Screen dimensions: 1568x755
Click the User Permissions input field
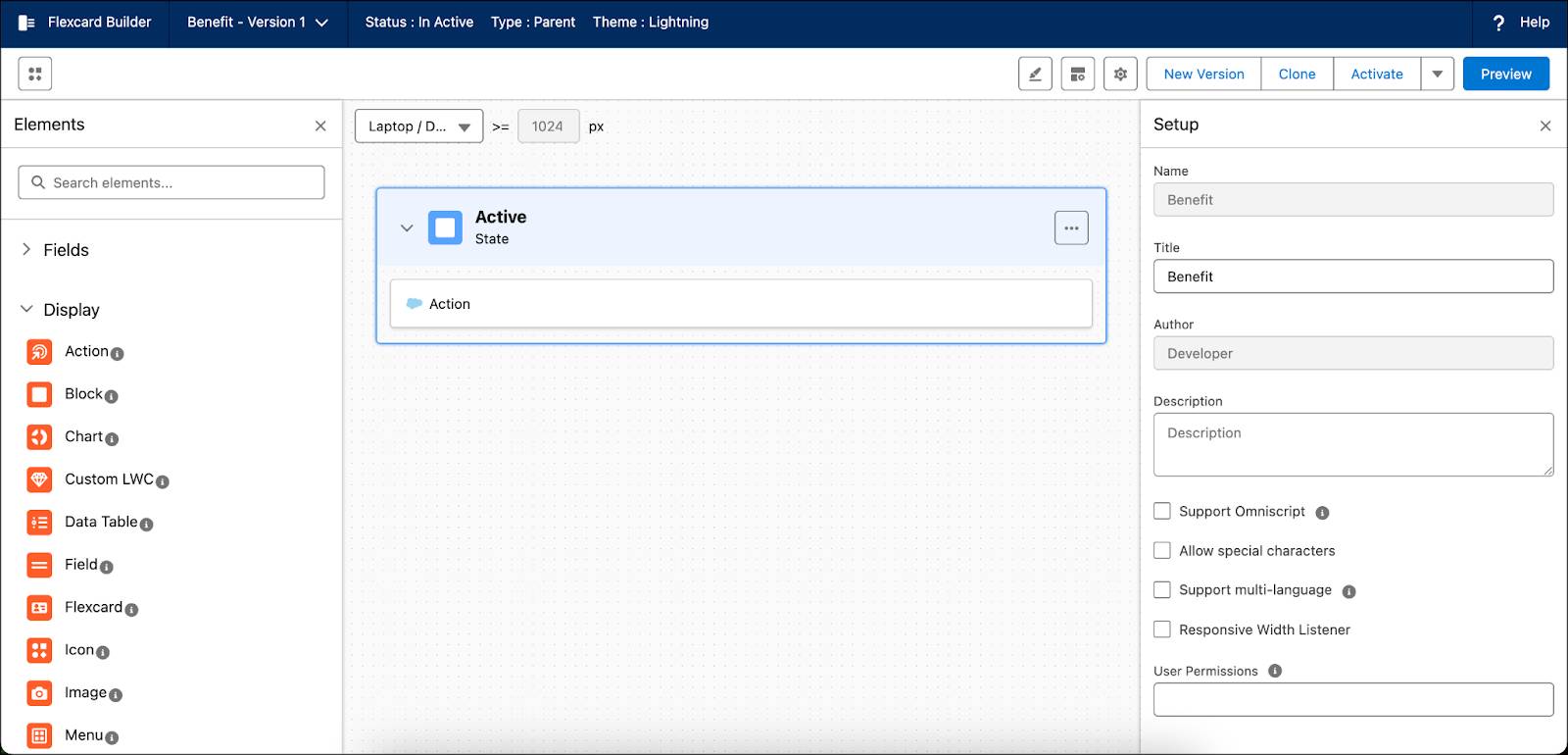1353,699
